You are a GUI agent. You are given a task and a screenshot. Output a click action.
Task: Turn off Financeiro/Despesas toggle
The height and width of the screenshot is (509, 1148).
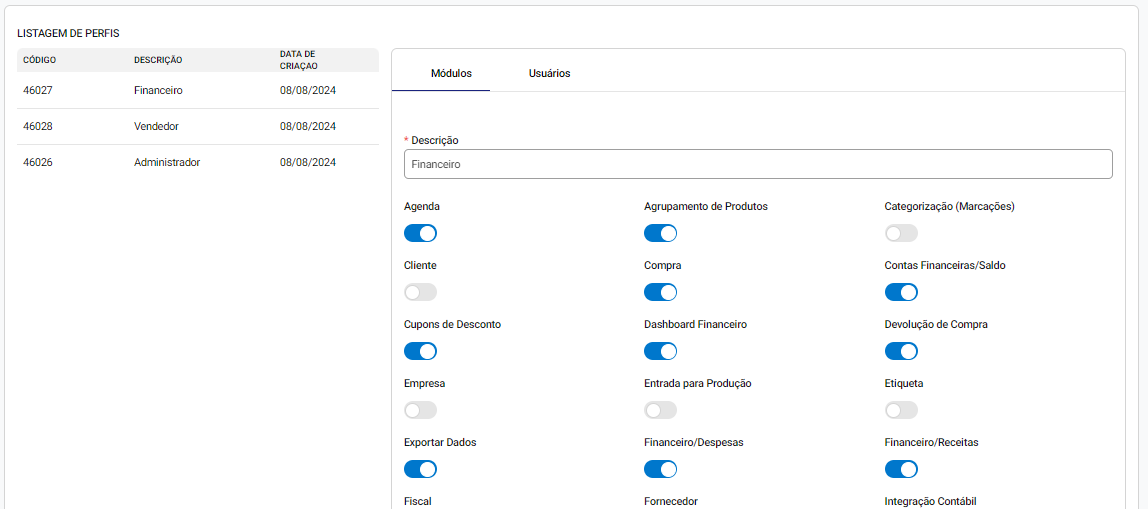pyautogui.click(x=660, y=469)
